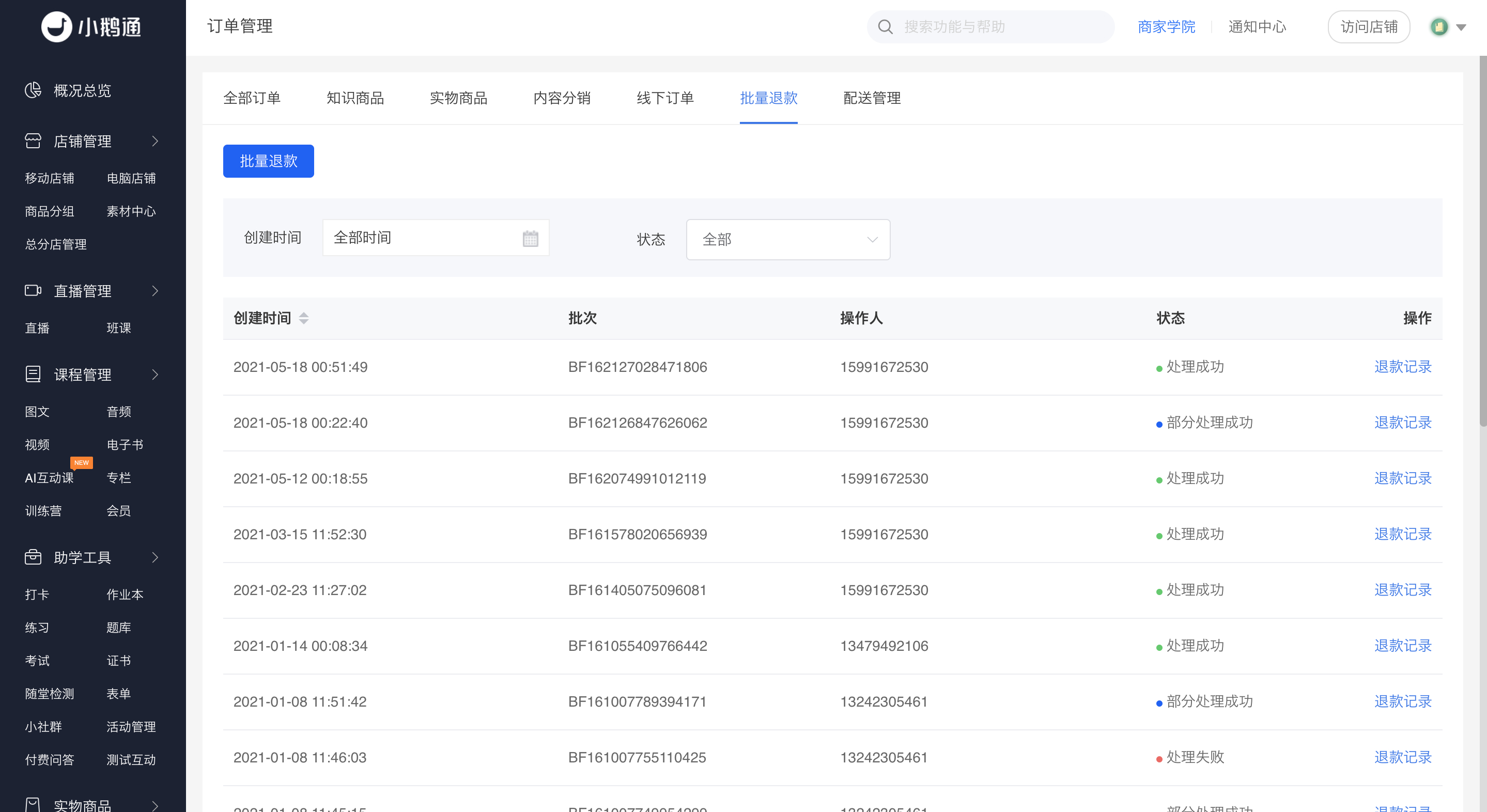
Task: Switch to 配送管理 tab
Action: click(872, 98)
